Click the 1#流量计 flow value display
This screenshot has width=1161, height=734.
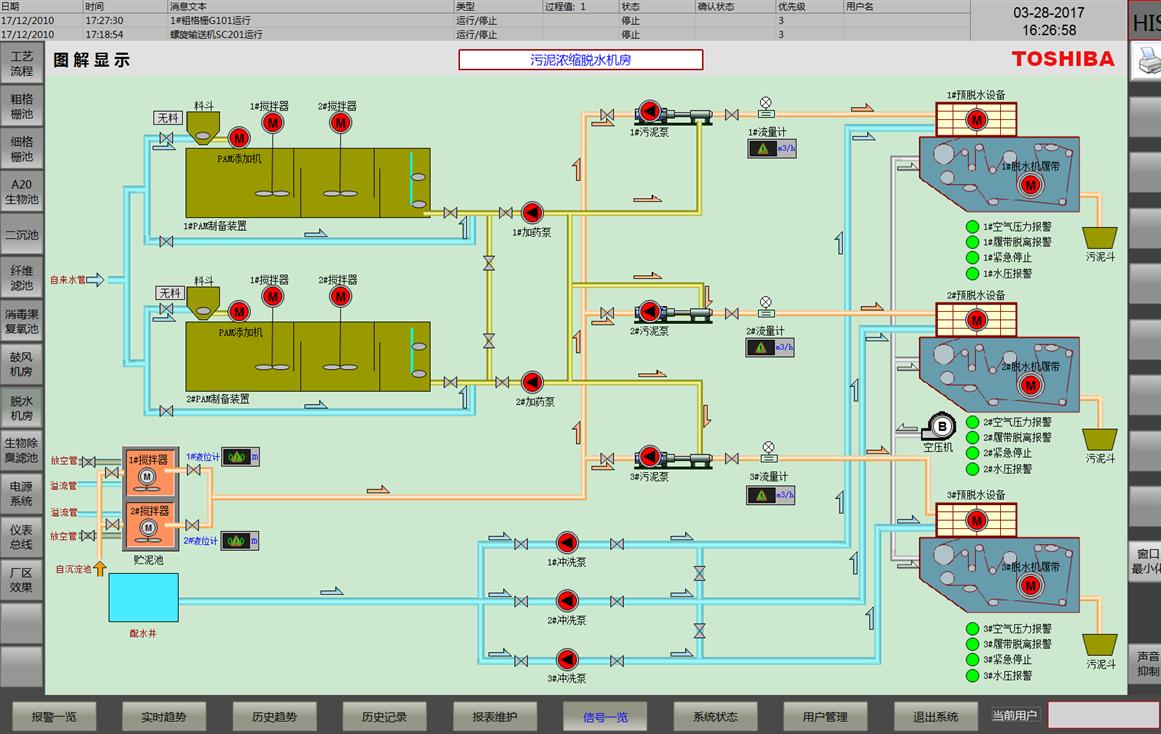click(772, 148)
